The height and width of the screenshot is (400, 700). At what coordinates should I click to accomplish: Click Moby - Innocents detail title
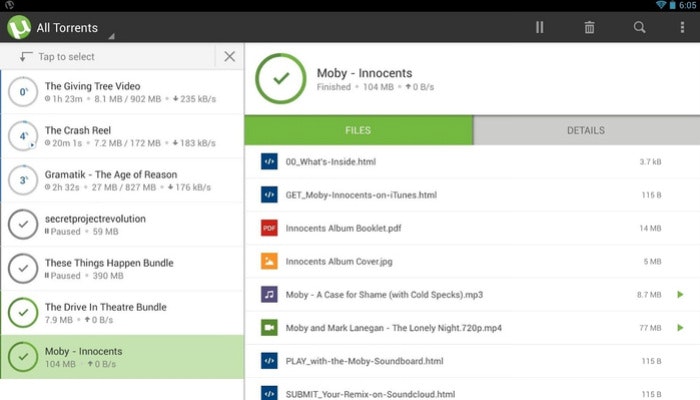tap(364, 73)
